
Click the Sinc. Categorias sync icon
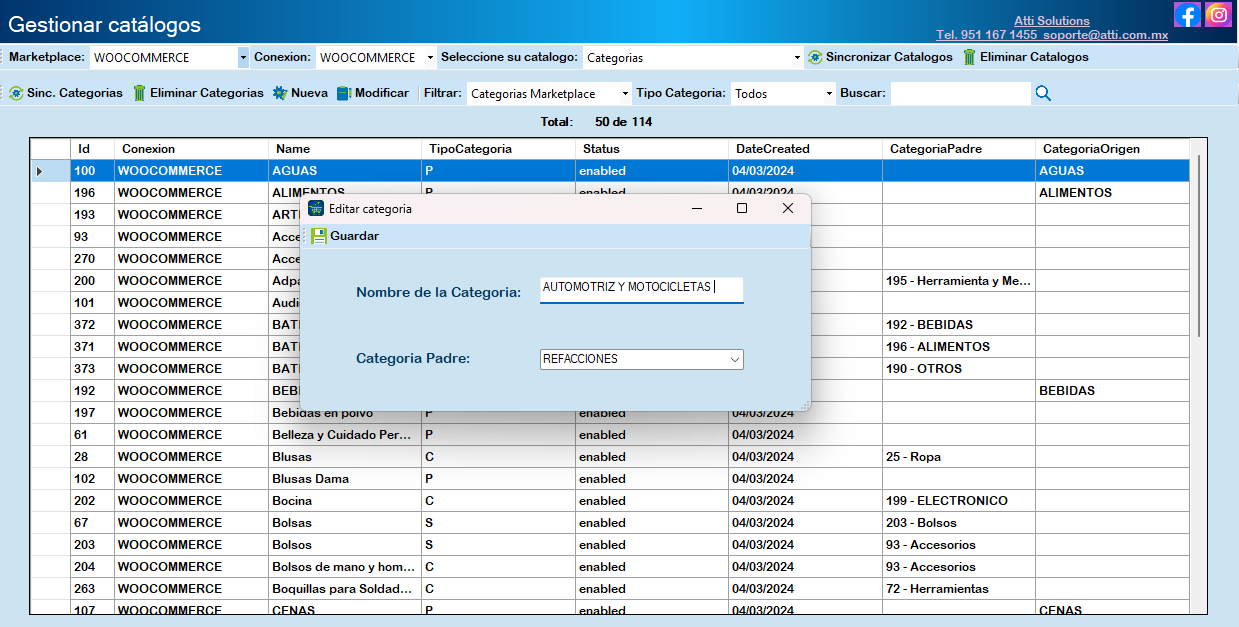coord(16,94)
